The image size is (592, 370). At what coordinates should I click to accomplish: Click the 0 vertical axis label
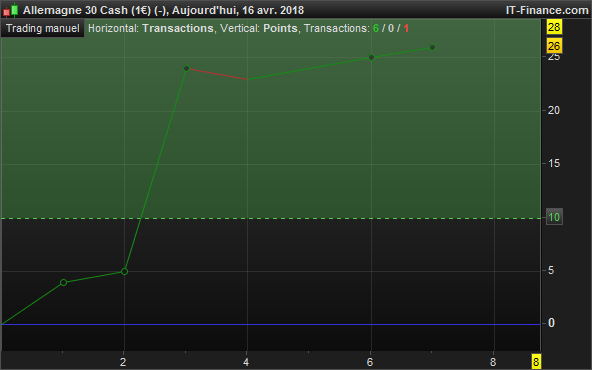pyautogui.click(x=551, y=323)
